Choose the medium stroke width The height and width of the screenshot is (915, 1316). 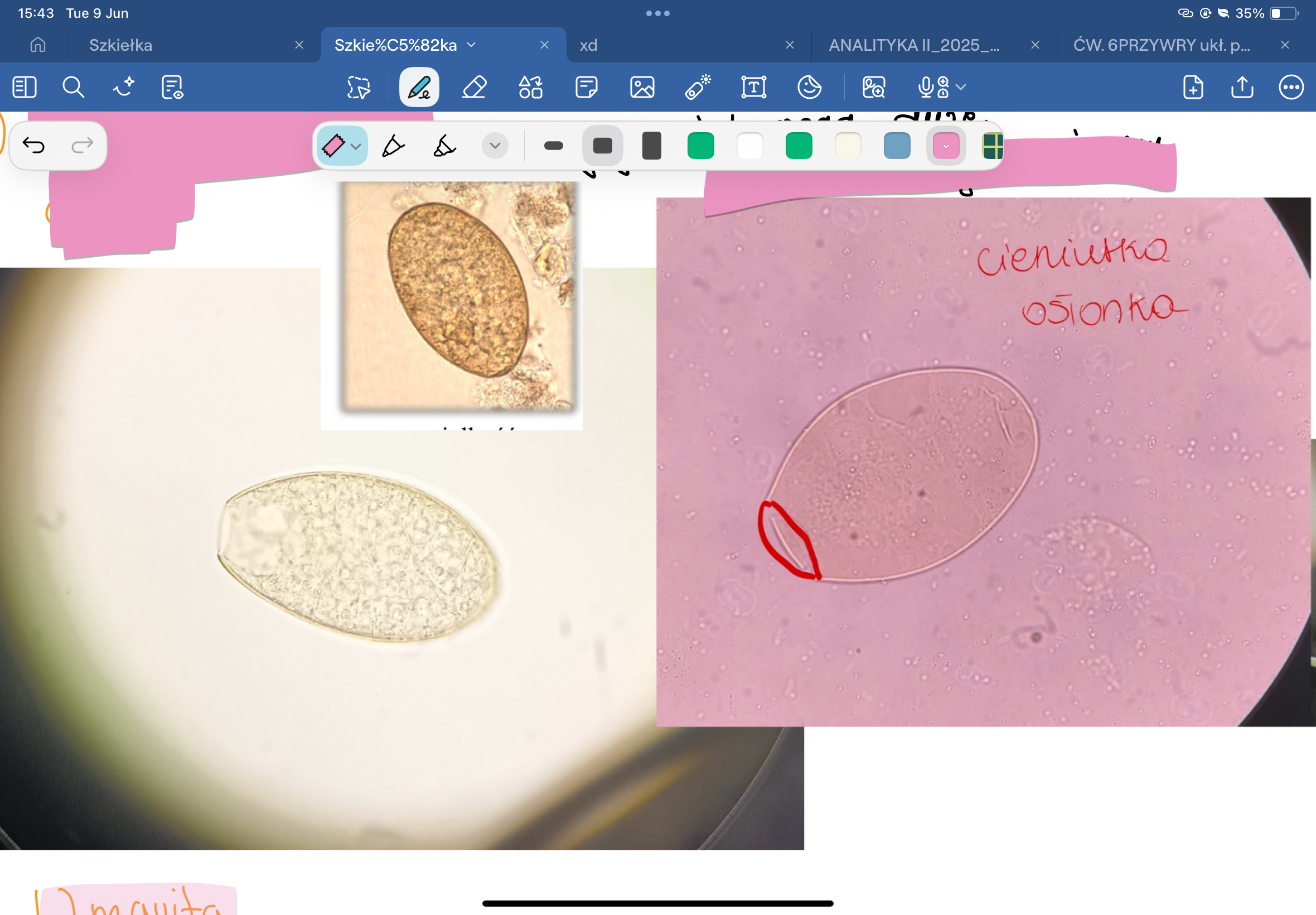point(603,146)
